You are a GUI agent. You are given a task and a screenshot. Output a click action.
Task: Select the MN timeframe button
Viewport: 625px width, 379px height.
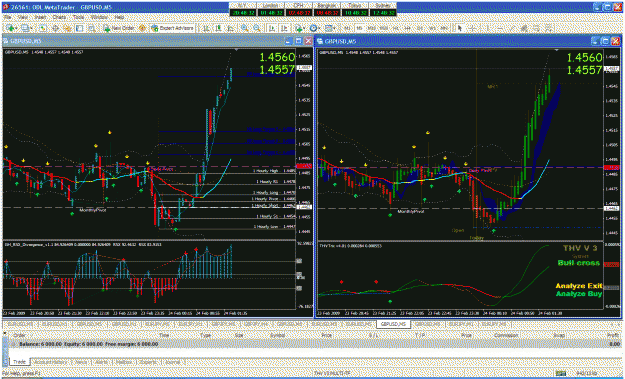(x=444, y=28)
